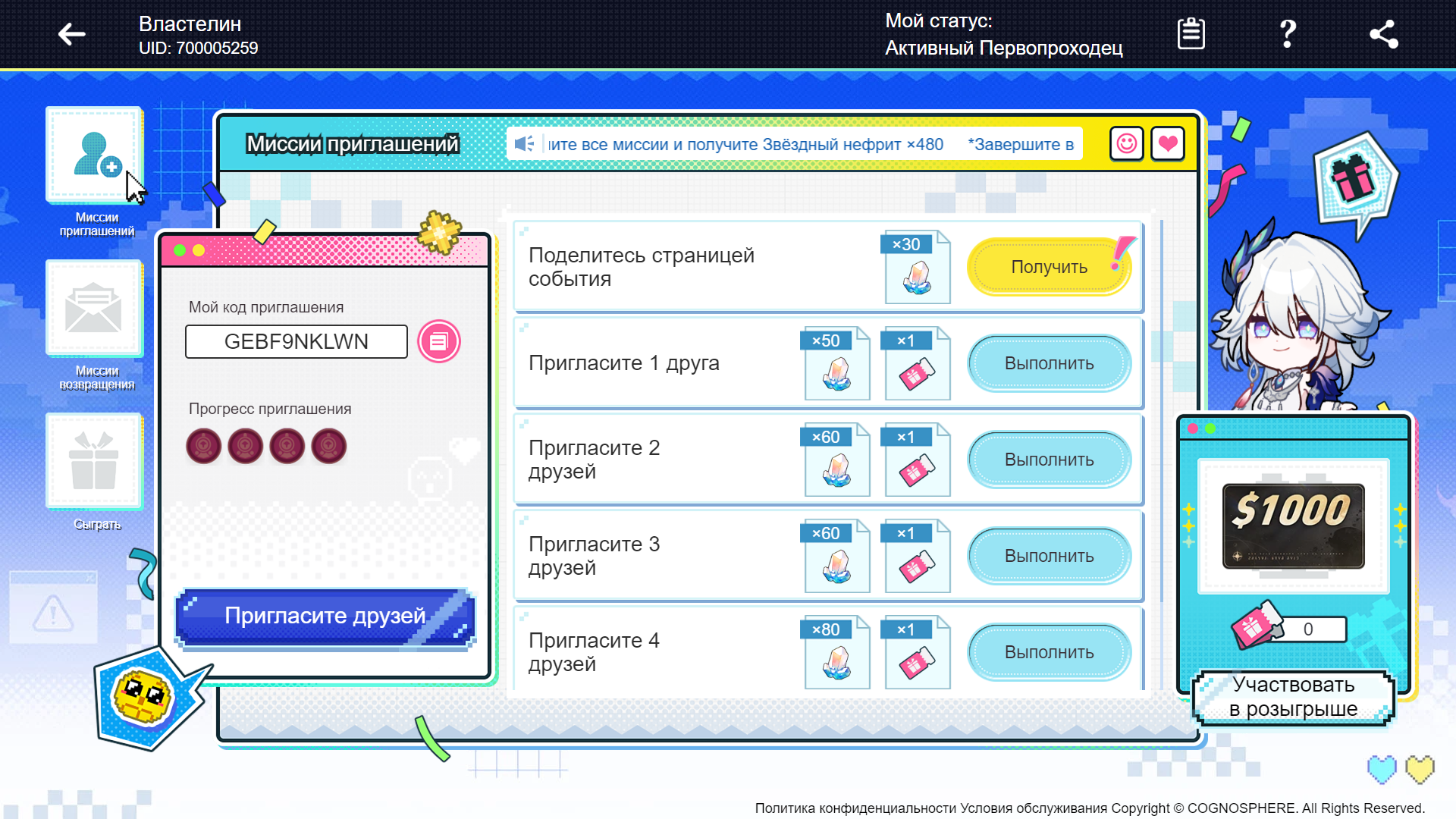The width and height of the screenshot is (1456, 819).
Task: Click the smiley face icon
Action: 1127,143
